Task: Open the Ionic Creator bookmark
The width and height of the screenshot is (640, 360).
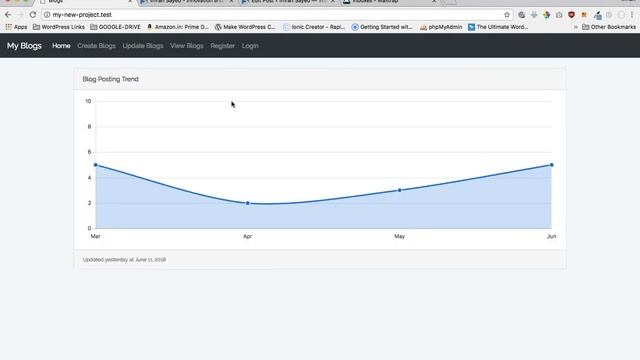Action: [314, 27]
